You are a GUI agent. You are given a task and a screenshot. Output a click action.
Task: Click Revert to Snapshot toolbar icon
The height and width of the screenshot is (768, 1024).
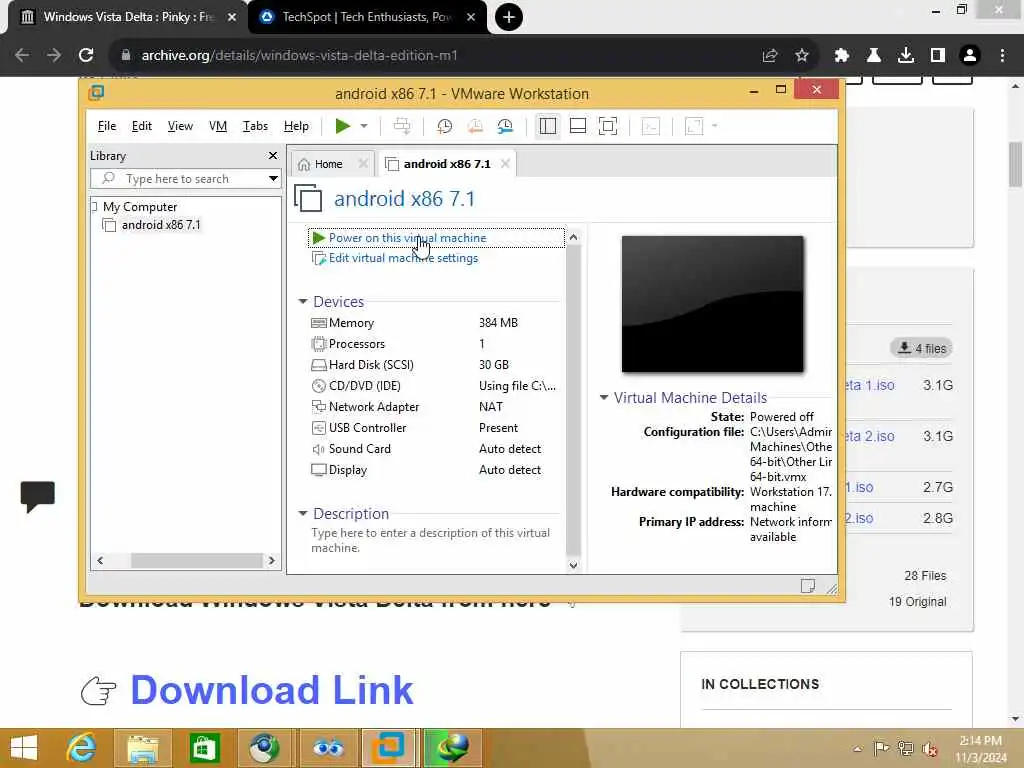[x=475, y=125]
